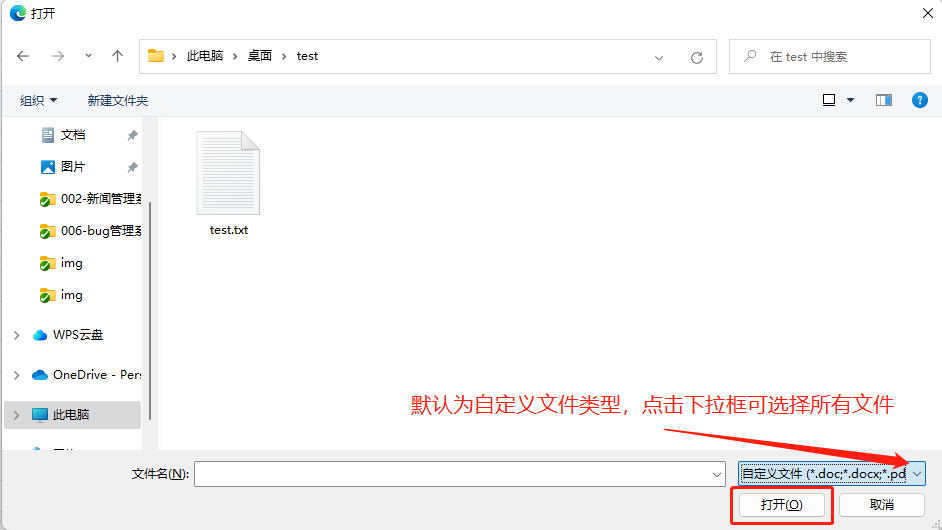Open the help question mark icon

coord(919,100)
